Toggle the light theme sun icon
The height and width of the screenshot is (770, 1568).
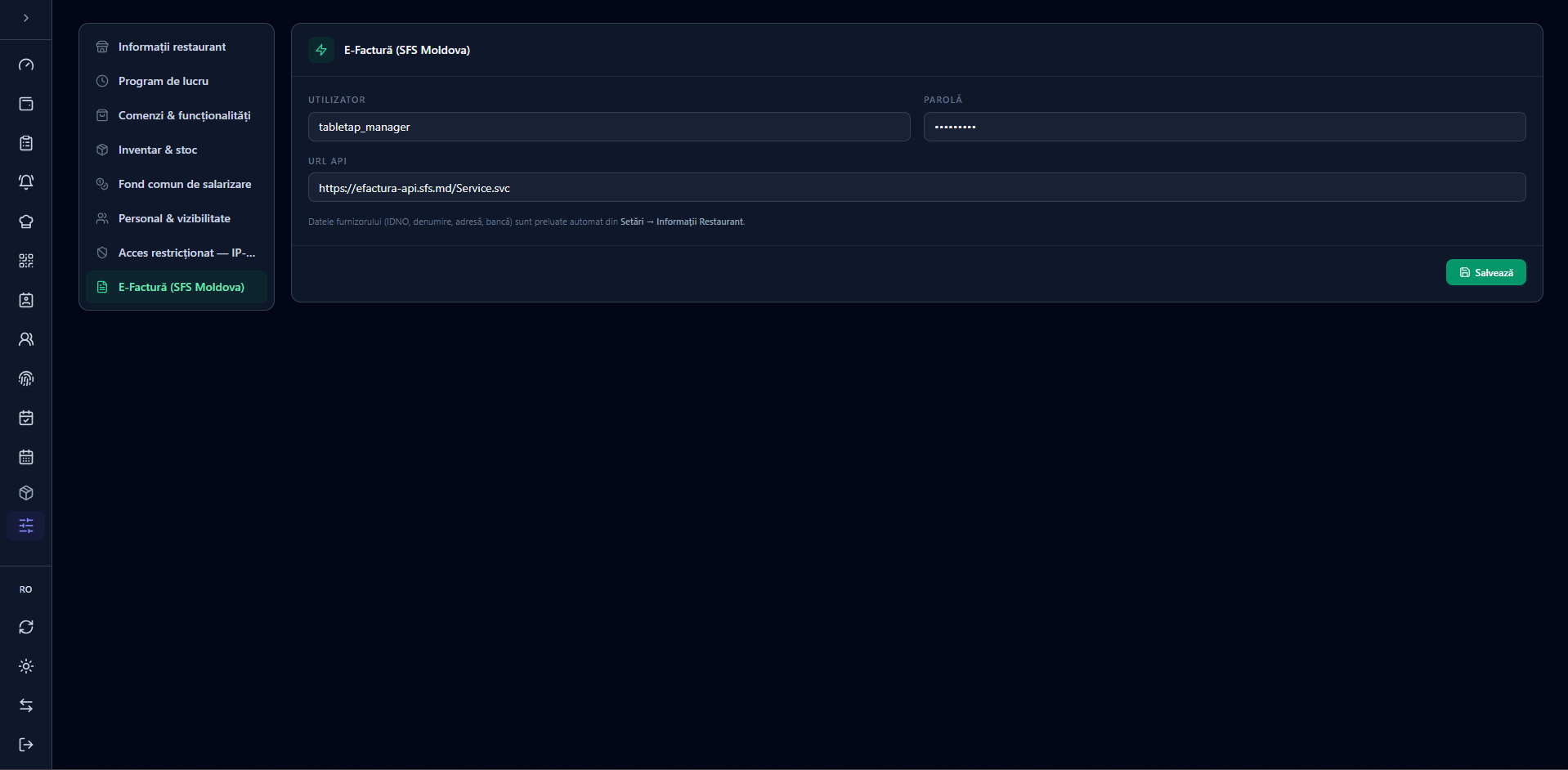(x=26, y=666)
